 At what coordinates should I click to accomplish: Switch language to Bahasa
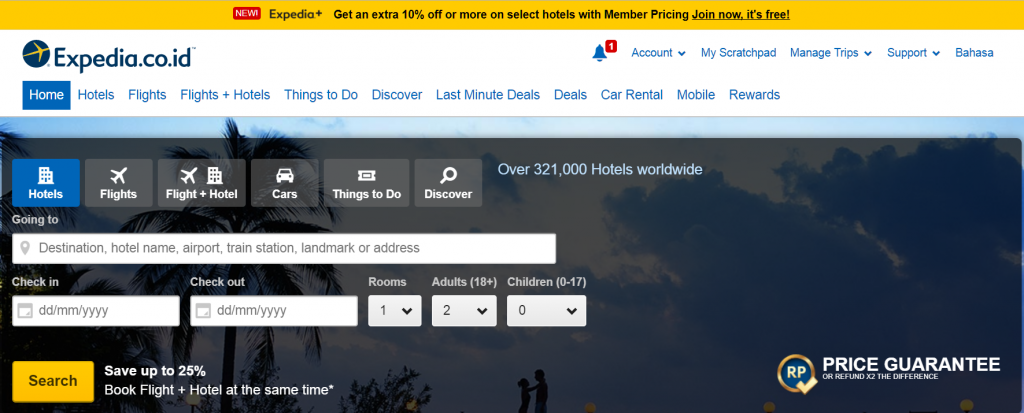click(974, 53)
